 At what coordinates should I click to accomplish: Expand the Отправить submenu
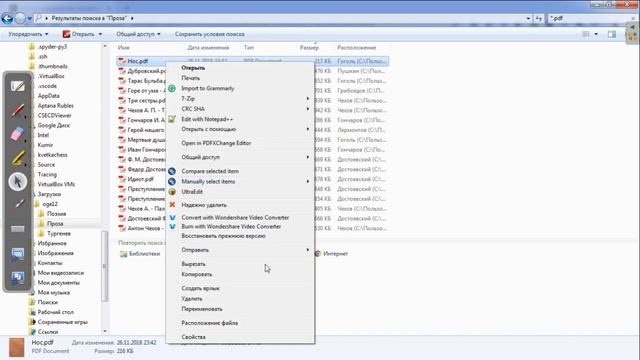tap(240, 250)
